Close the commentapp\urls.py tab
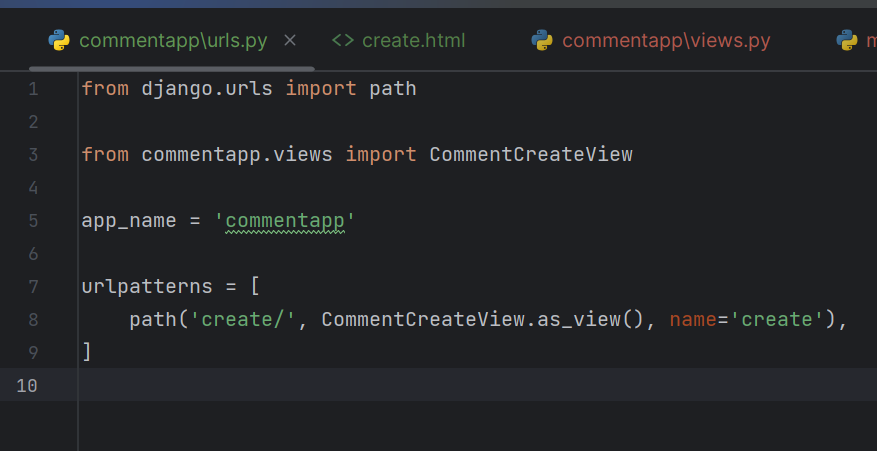 coord(290,40)
